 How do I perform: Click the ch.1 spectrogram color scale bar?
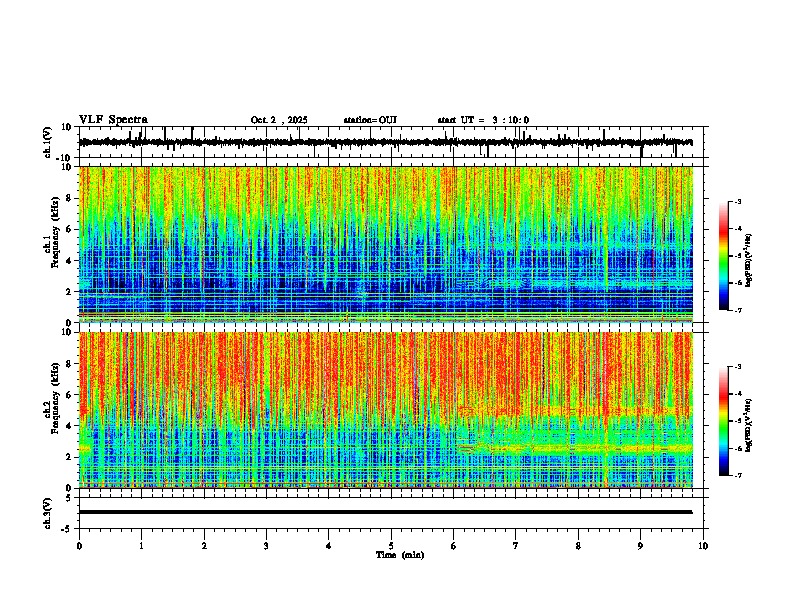tap(724, 256)
